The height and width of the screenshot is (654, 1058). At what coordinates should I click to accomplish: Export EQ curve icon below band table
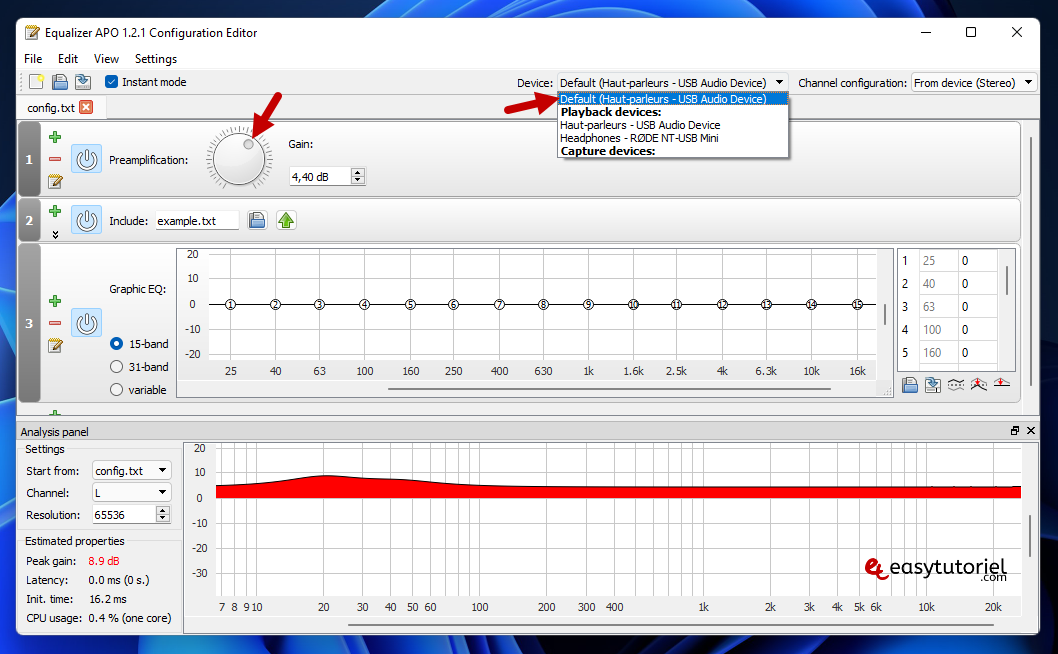click(932, 385)
